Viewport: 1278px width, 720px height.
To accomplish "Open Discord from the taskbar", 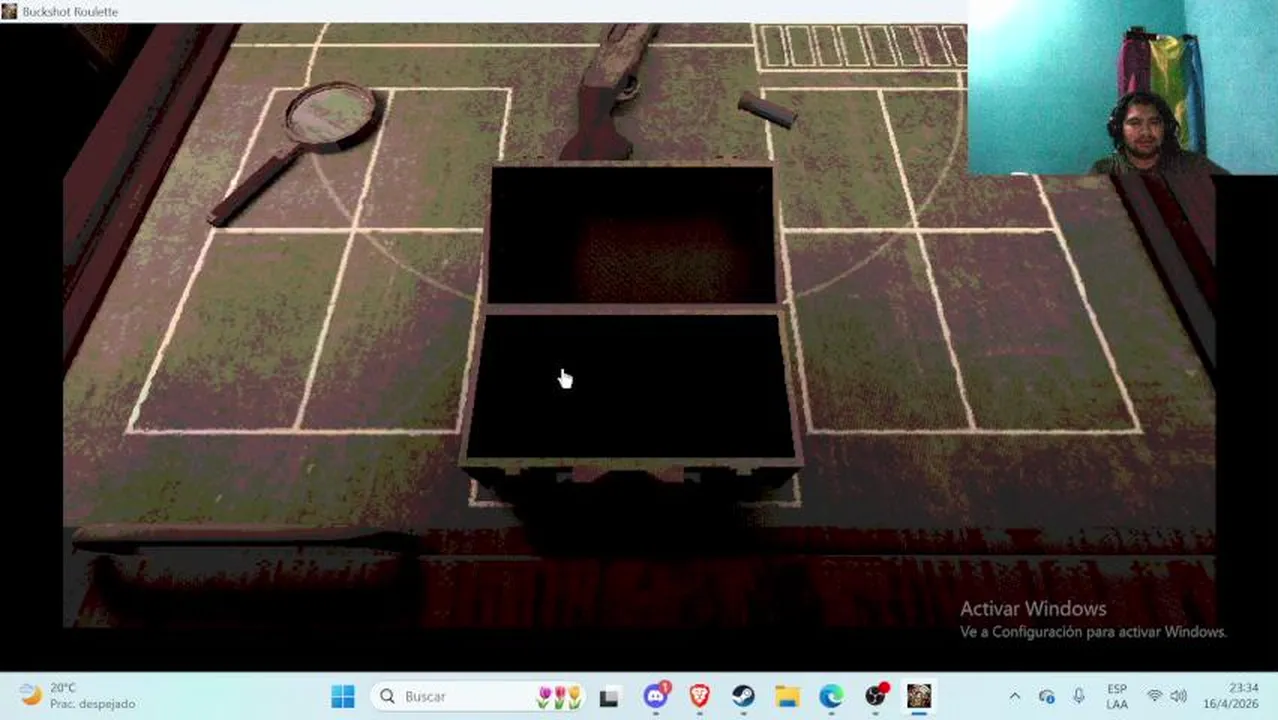I will click(656, 696).
